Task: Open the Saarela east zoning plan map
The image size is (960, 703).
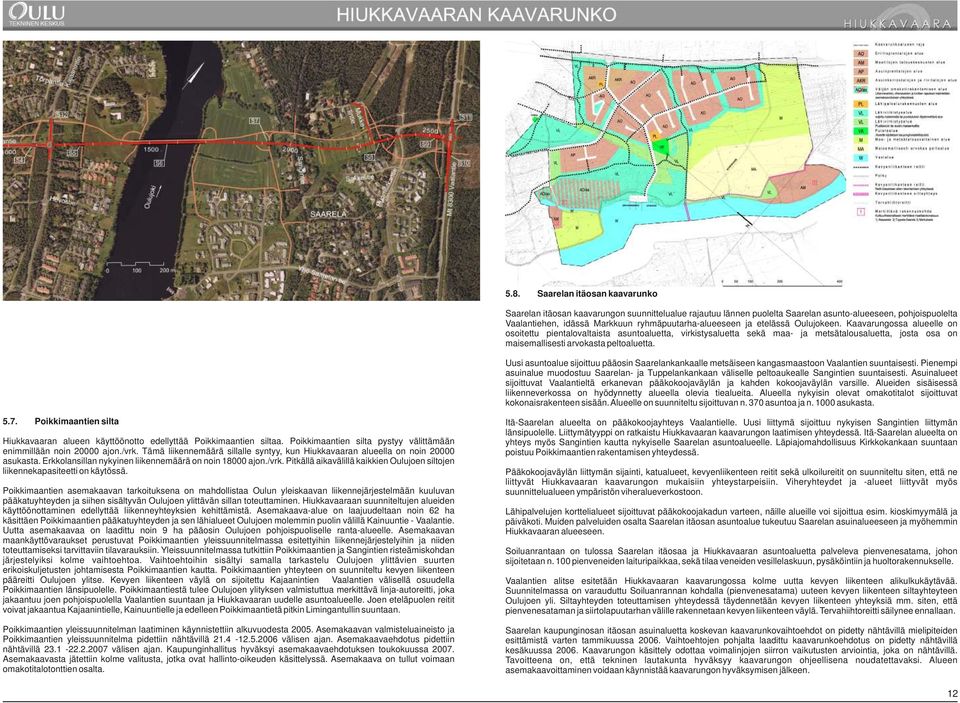Action: (x=676, y=163)
